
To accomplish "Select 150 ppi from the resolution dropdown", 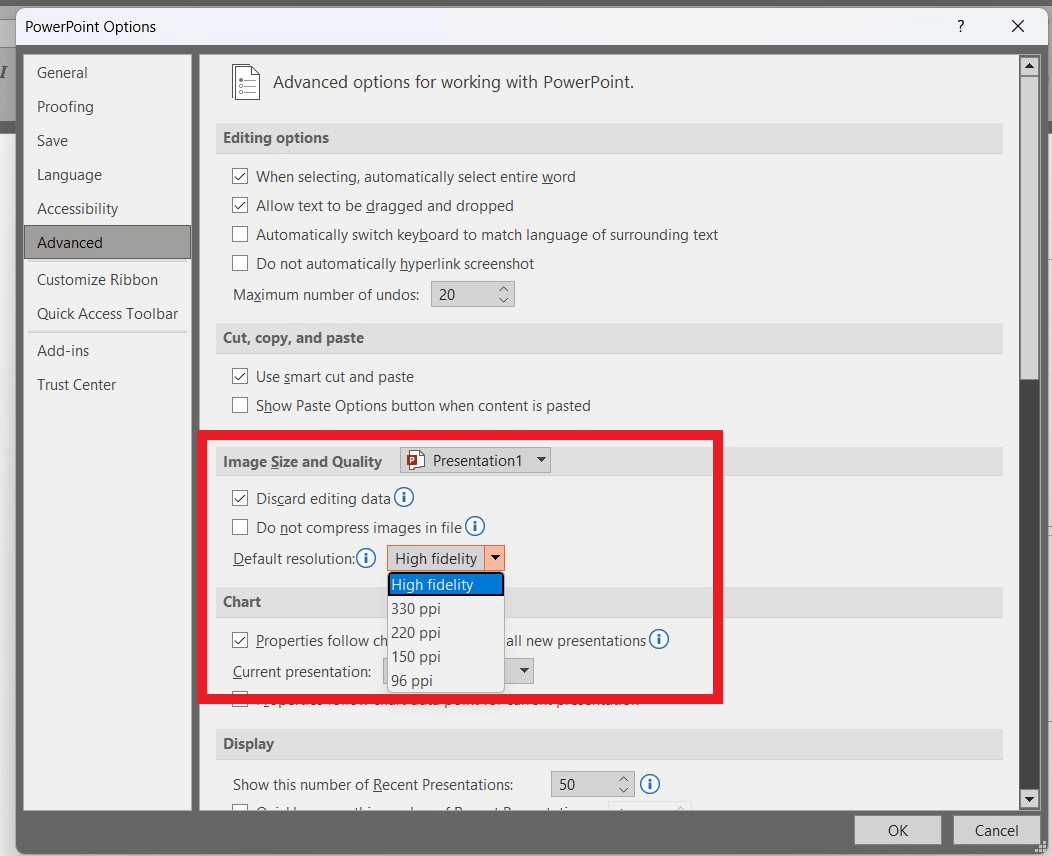I will click(416, 656).
